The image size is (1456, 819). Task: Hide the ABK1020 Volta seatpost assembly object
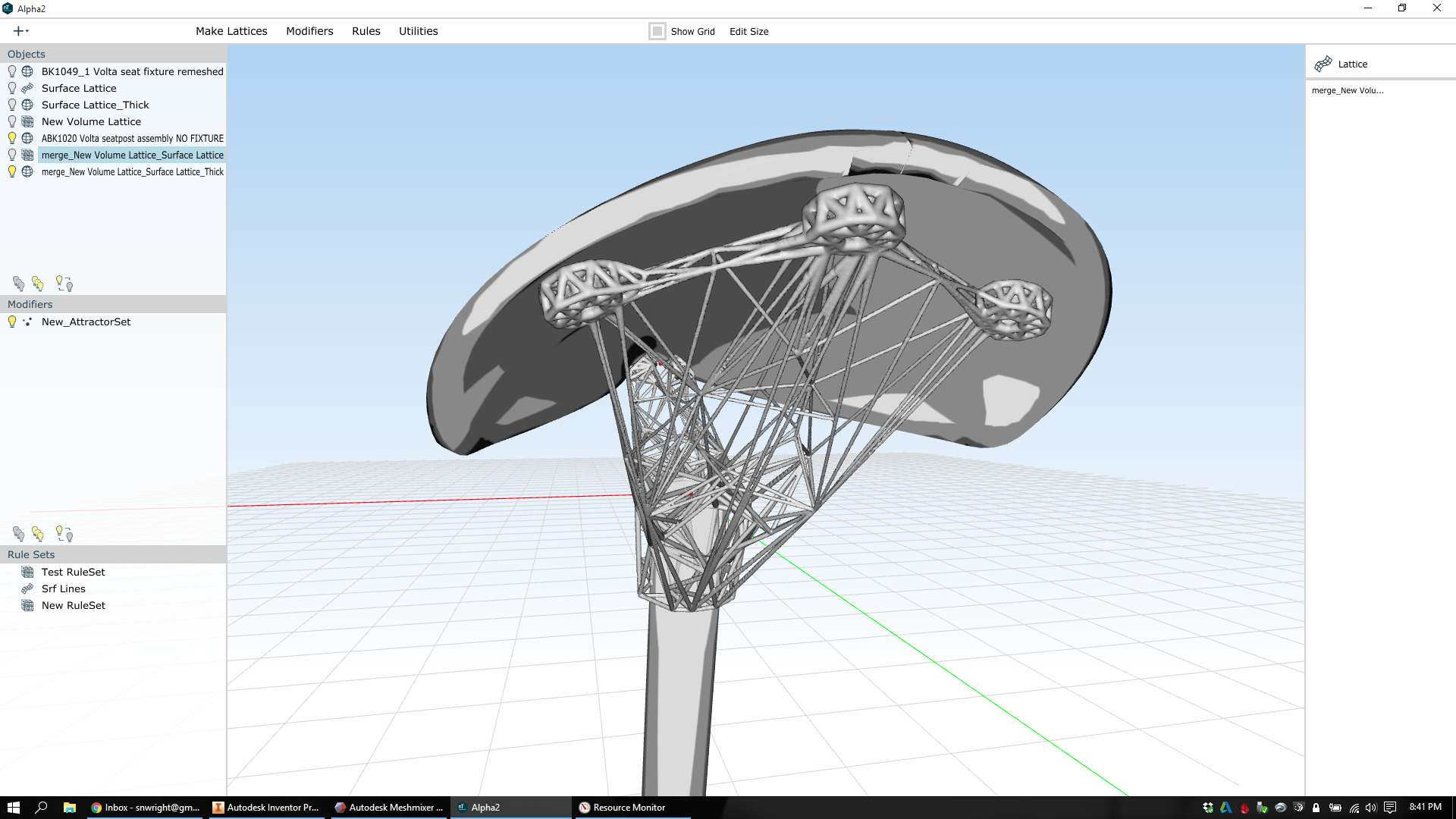click(x=12, y=138)
